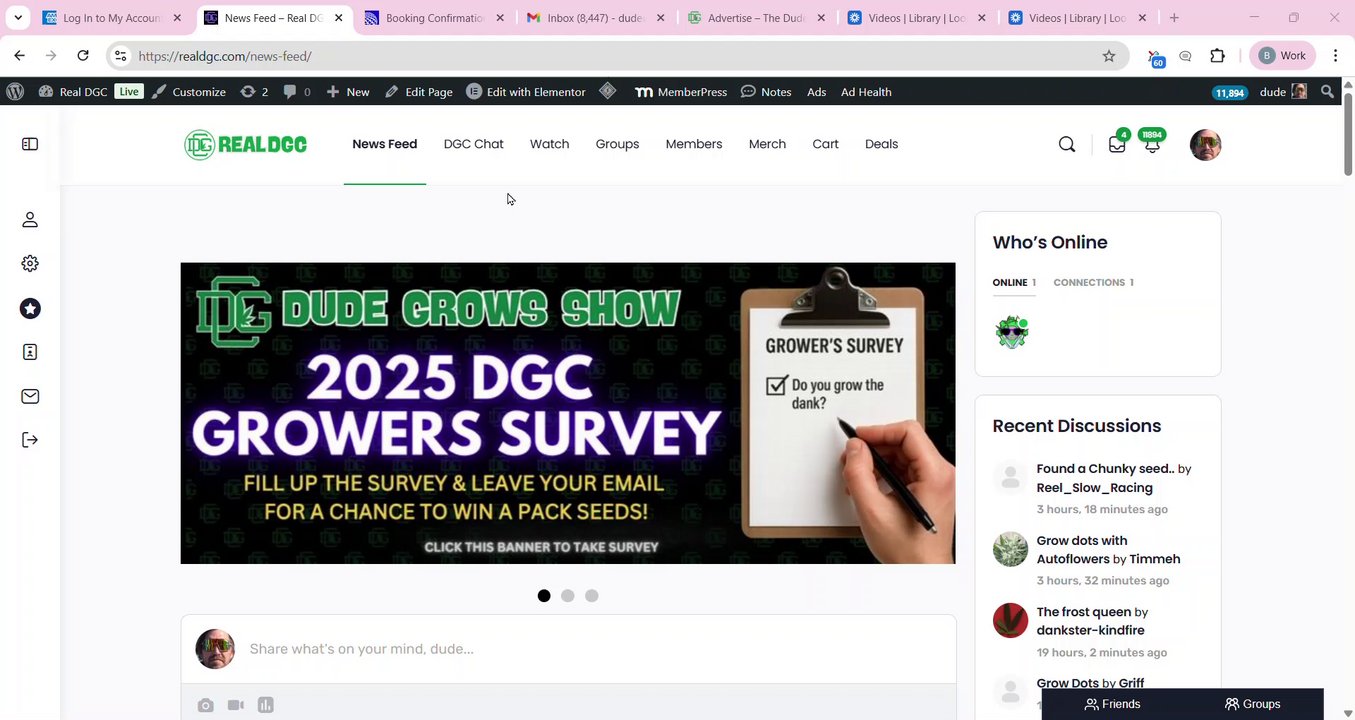Switch to the Online tab
1355x720 pixels.
point(1014,282)
